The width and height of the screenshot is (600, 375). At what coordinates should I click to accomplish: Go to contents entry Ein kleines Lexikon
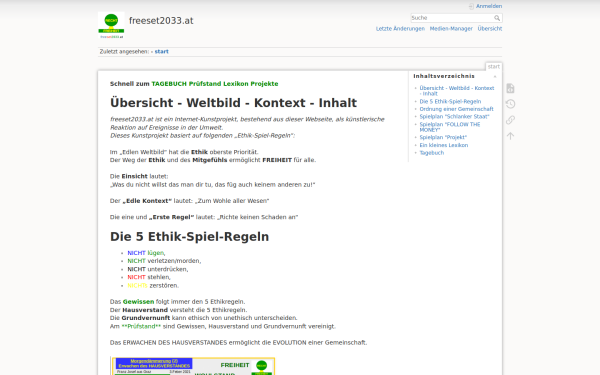tap(443, 145)
